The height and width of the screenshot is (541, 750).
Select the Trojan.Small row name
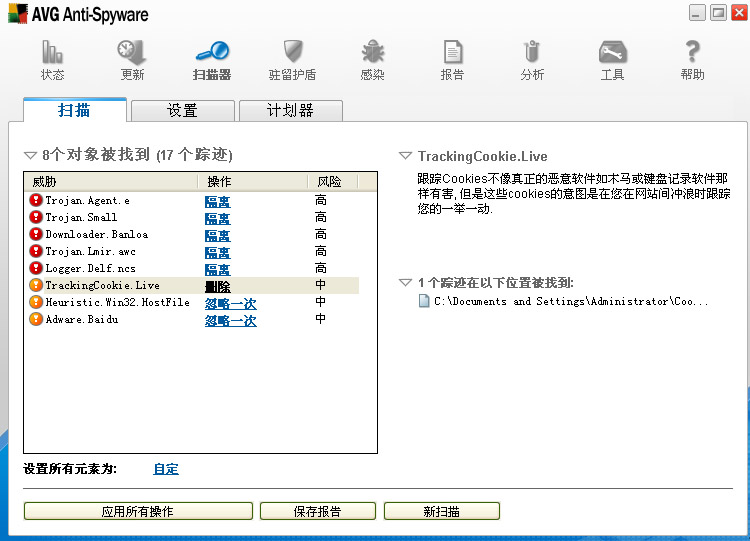[81, 217]
